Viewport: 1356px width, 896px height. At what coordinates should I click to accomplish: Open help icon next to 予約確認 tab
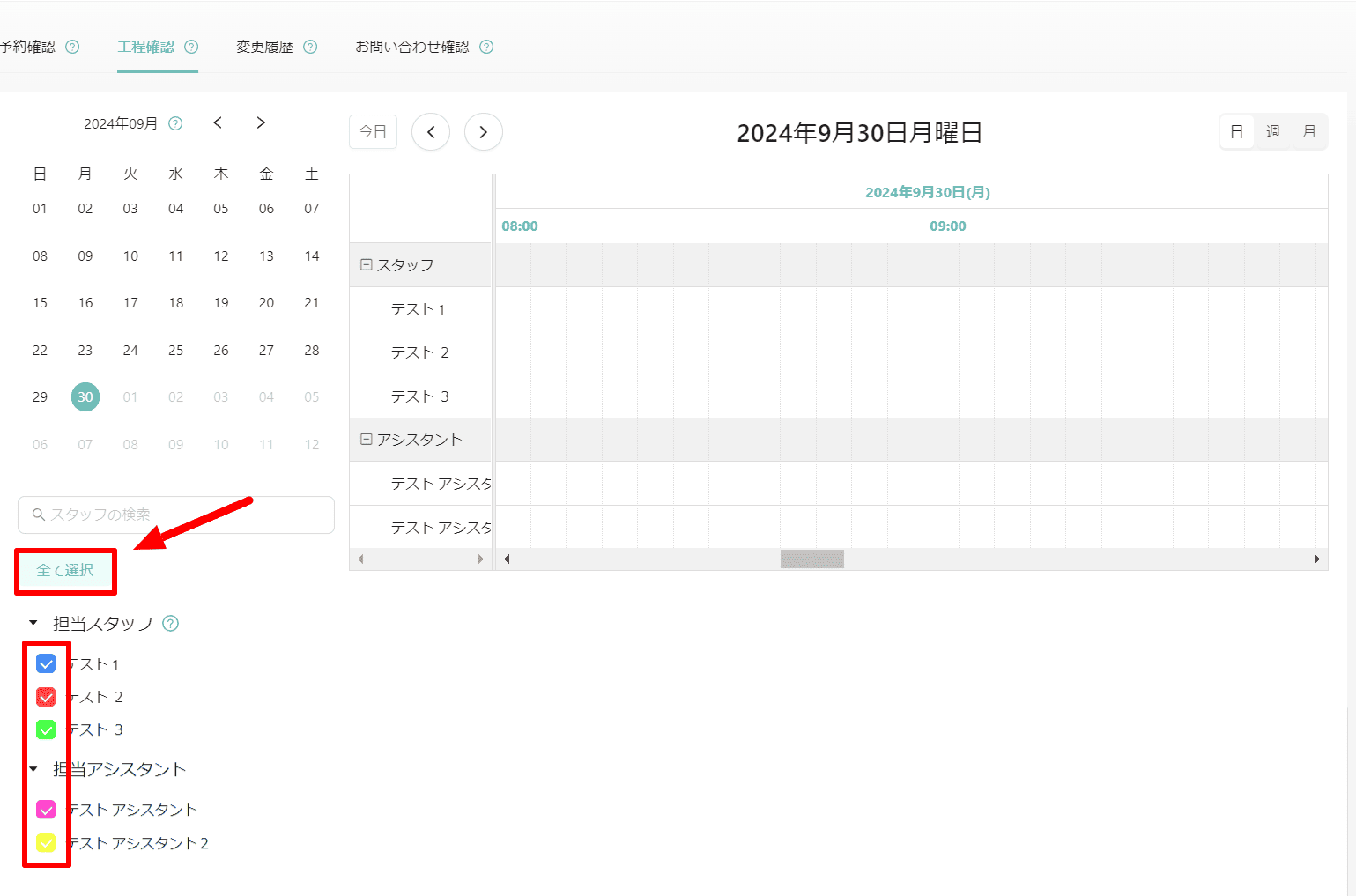[72, 47]
